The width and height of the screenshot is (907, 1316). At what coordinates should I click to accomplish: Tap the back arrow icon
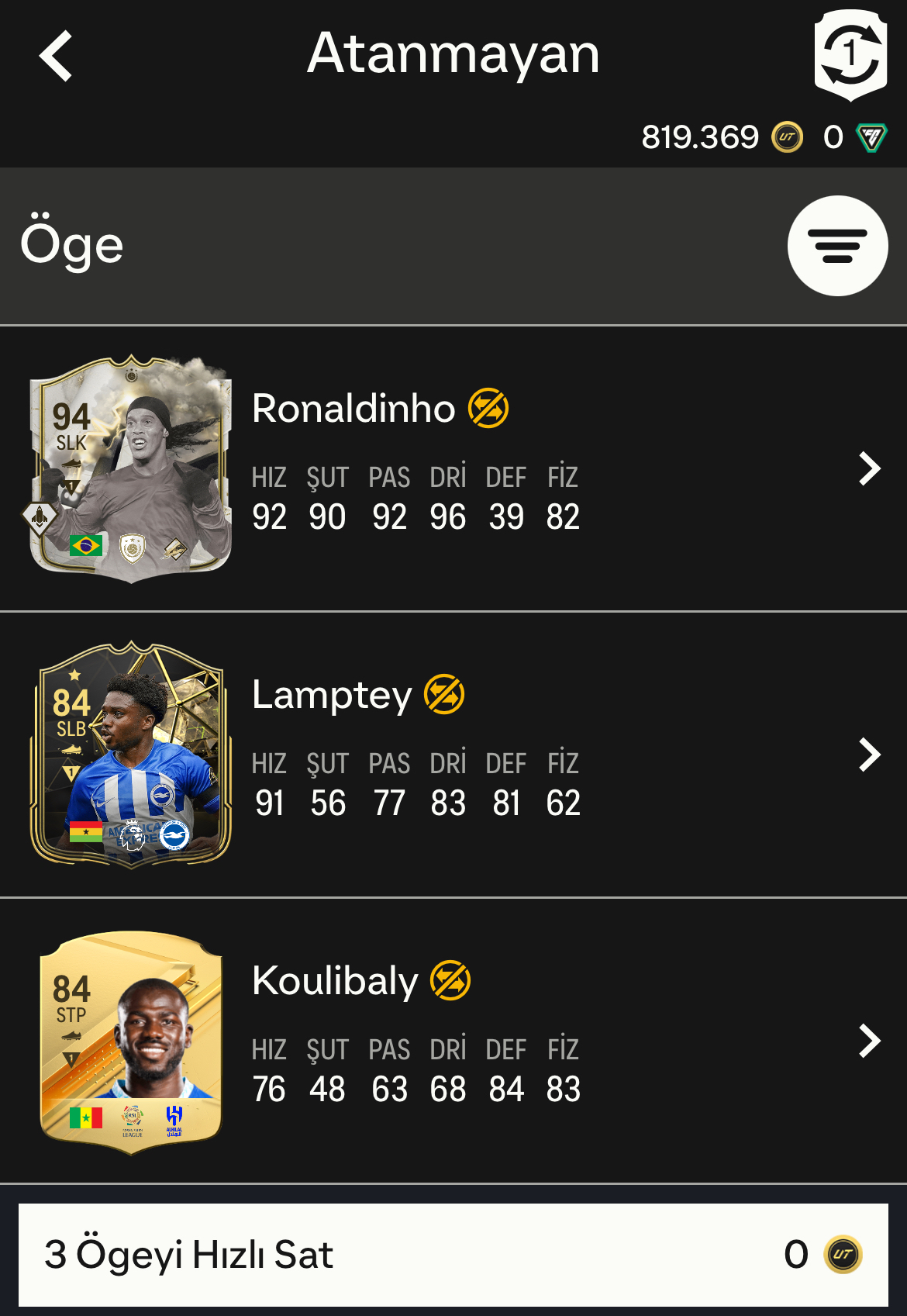click(x=56, y=56)
